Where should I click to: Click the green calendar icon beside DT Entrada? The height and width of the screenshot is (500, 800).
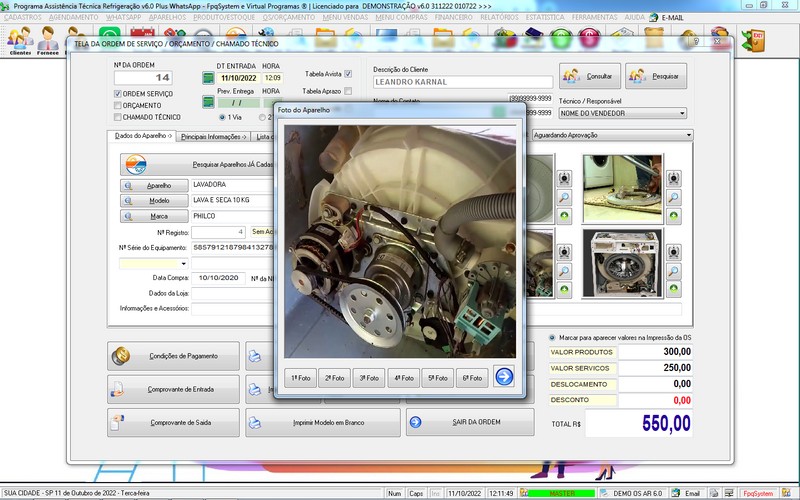(x=209, y=78)
